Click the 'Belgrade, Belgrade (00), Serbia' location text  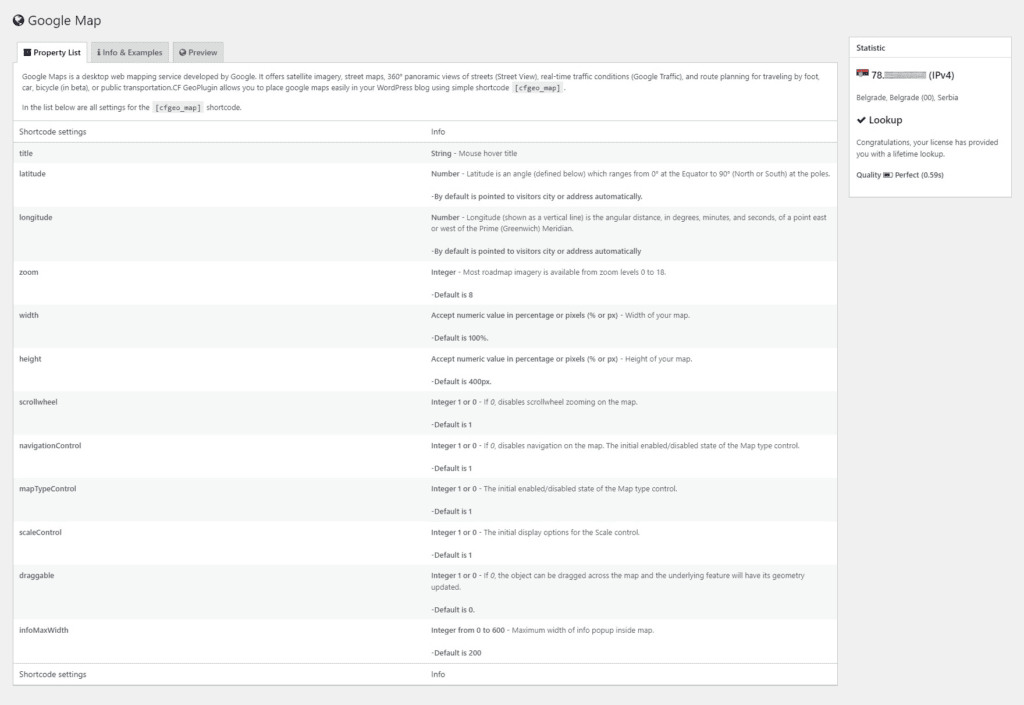907,97
